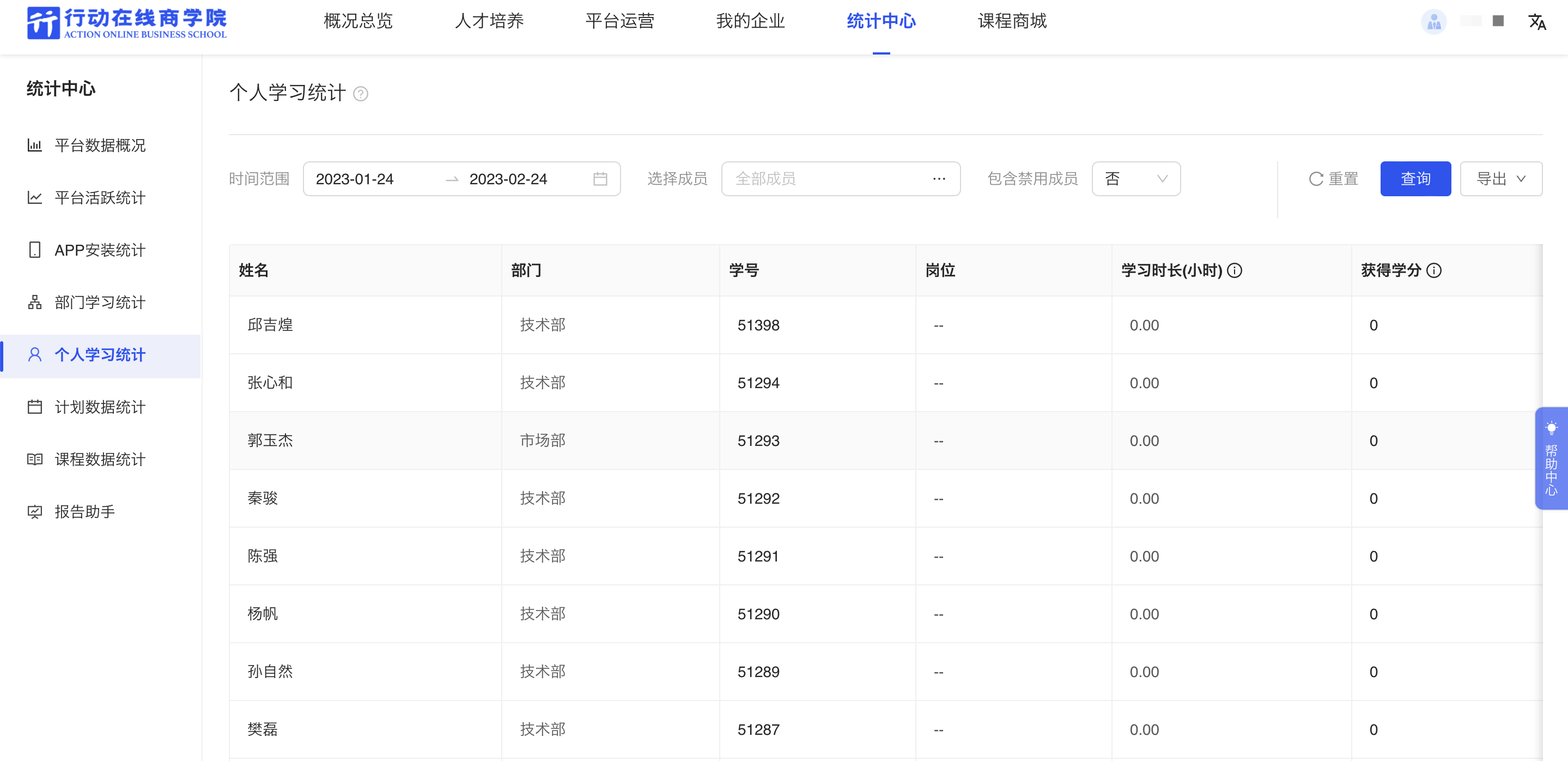Open 平台数据概况 in sidebar

[x=100, y=146]
